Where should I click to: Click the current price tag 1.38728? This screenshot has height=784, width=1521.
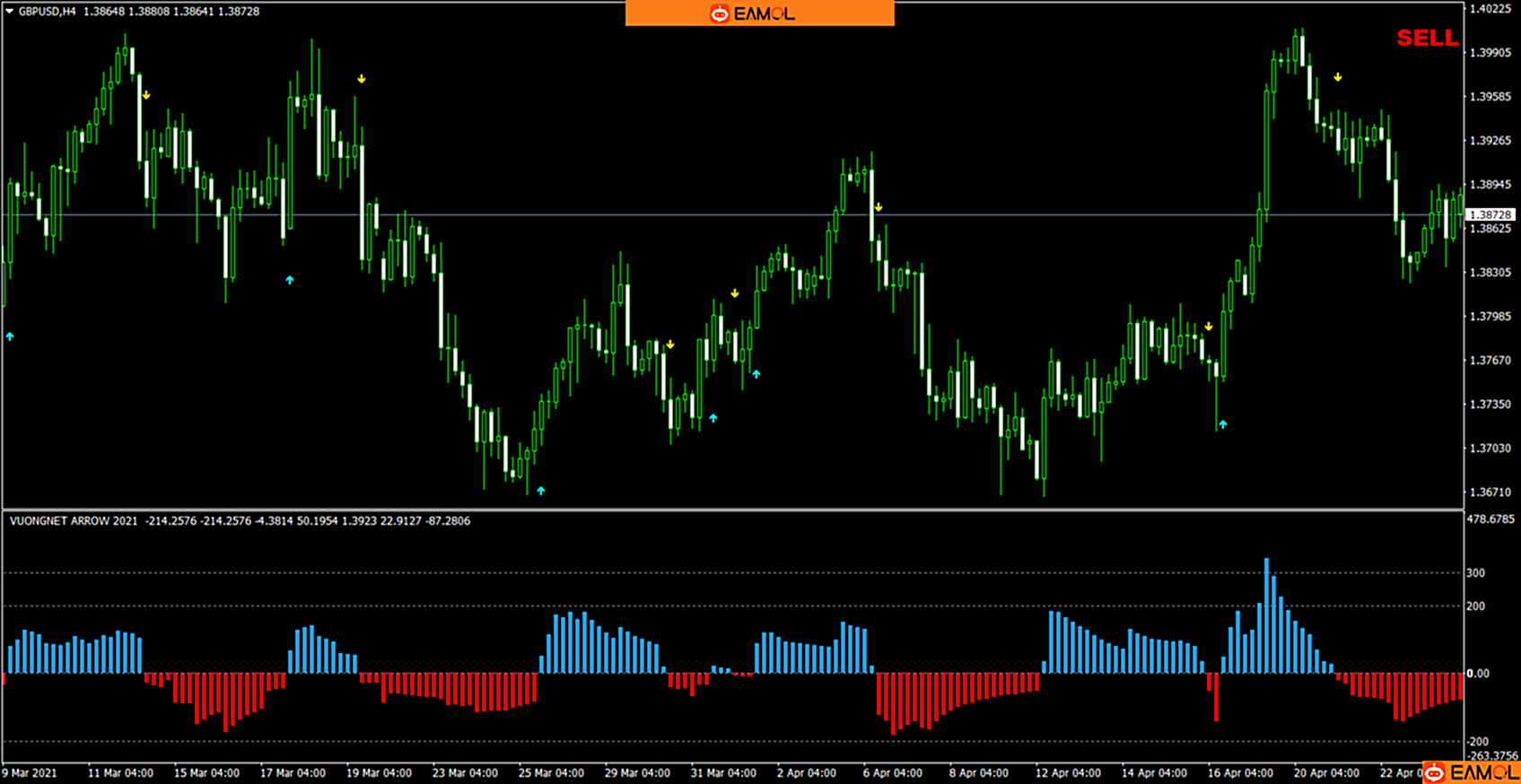(x=1490, y=215)
